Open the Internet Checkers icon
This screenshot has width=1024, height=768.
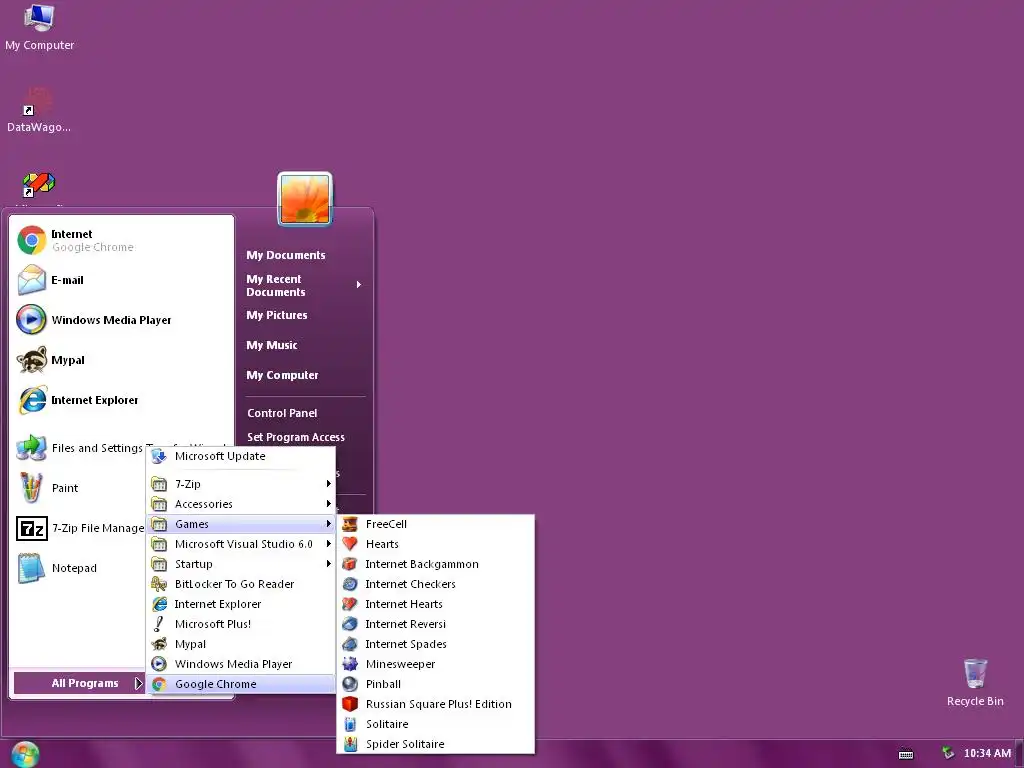[350, 584]
